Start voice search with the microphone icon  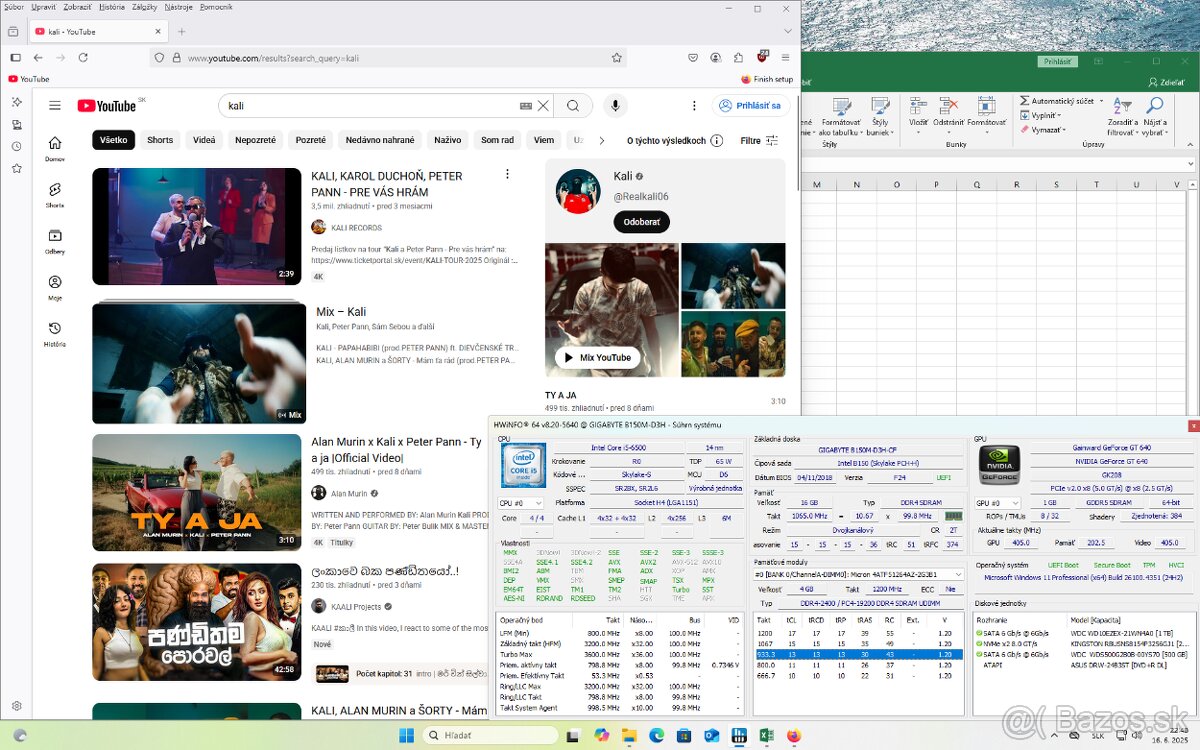(613, 105)
